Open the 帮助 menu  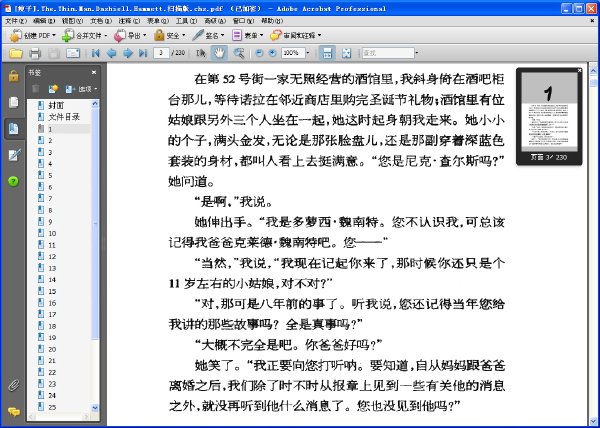point(272,21)
